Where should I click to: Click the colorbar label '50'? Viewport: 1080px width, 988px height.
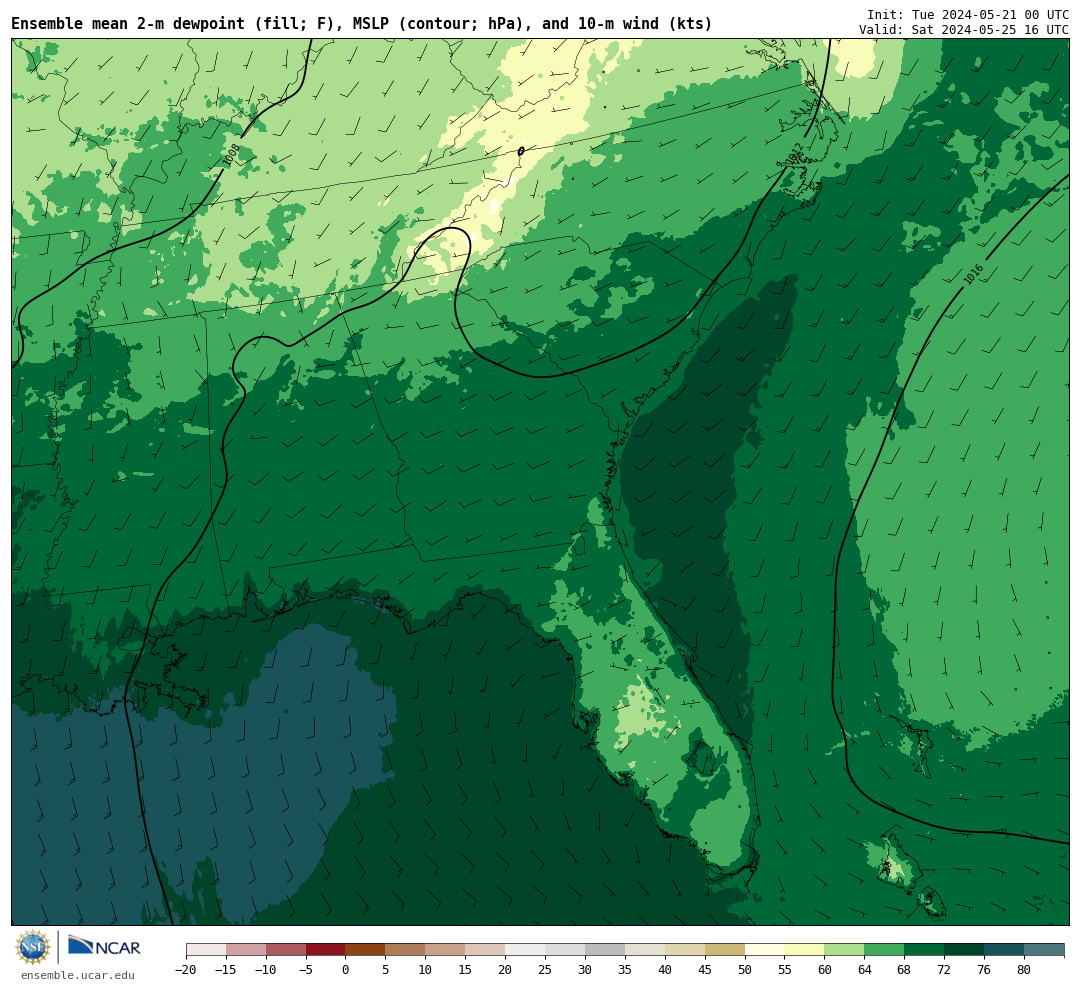click(745, 969)
